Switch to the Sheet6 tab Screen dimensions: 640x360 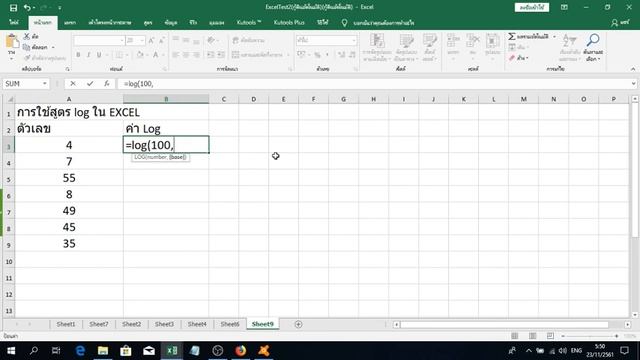coord(230,324)
